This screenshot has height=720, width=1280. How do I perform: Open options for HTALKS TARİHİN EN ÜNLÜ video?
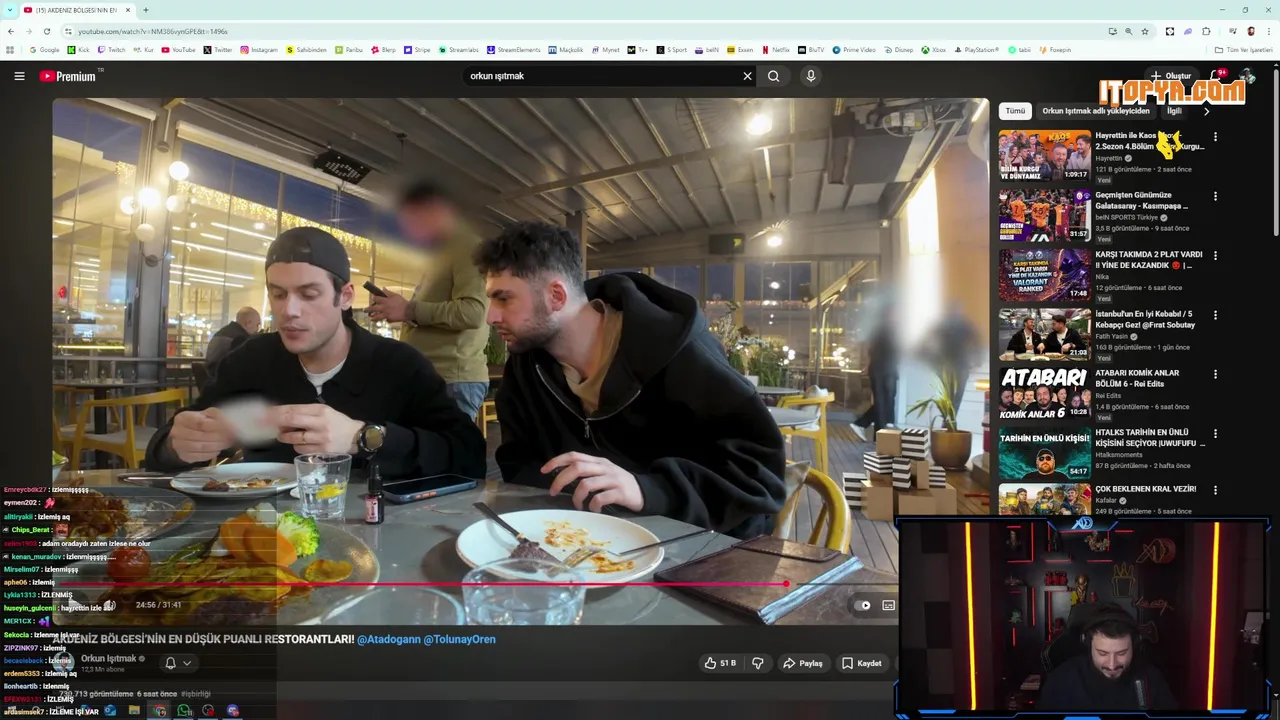click(x=1215, y=434)
